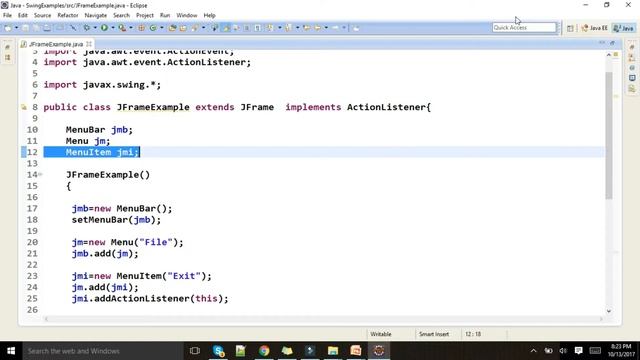Open the File menu
This screenshot has width=640, height=360.
(7, 16)
